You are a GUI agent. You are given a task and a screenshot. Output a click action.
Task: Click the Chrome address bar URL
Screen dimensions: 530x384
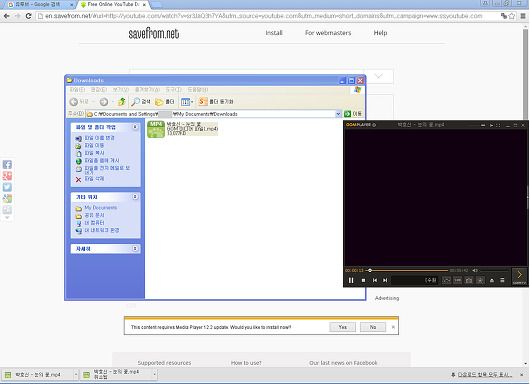coord(263,16)
